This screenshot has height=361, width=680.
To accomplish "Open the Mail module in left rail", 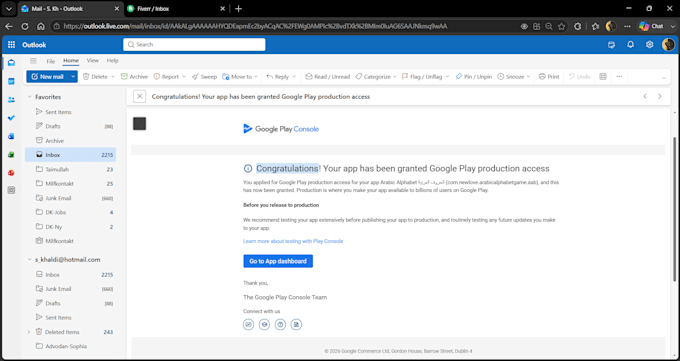I will pos(11,63).
